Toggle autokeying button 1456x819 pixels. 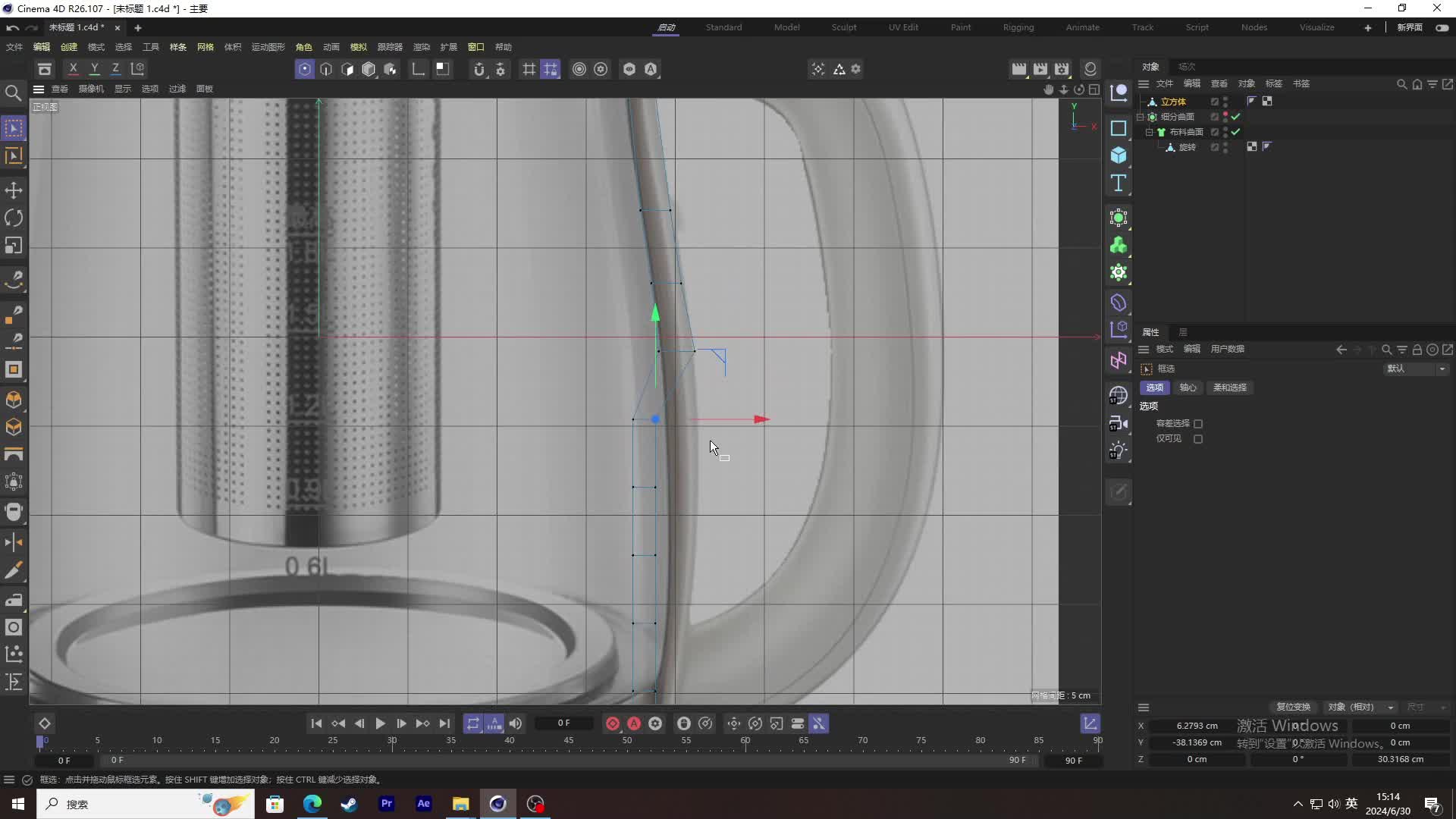634,723
